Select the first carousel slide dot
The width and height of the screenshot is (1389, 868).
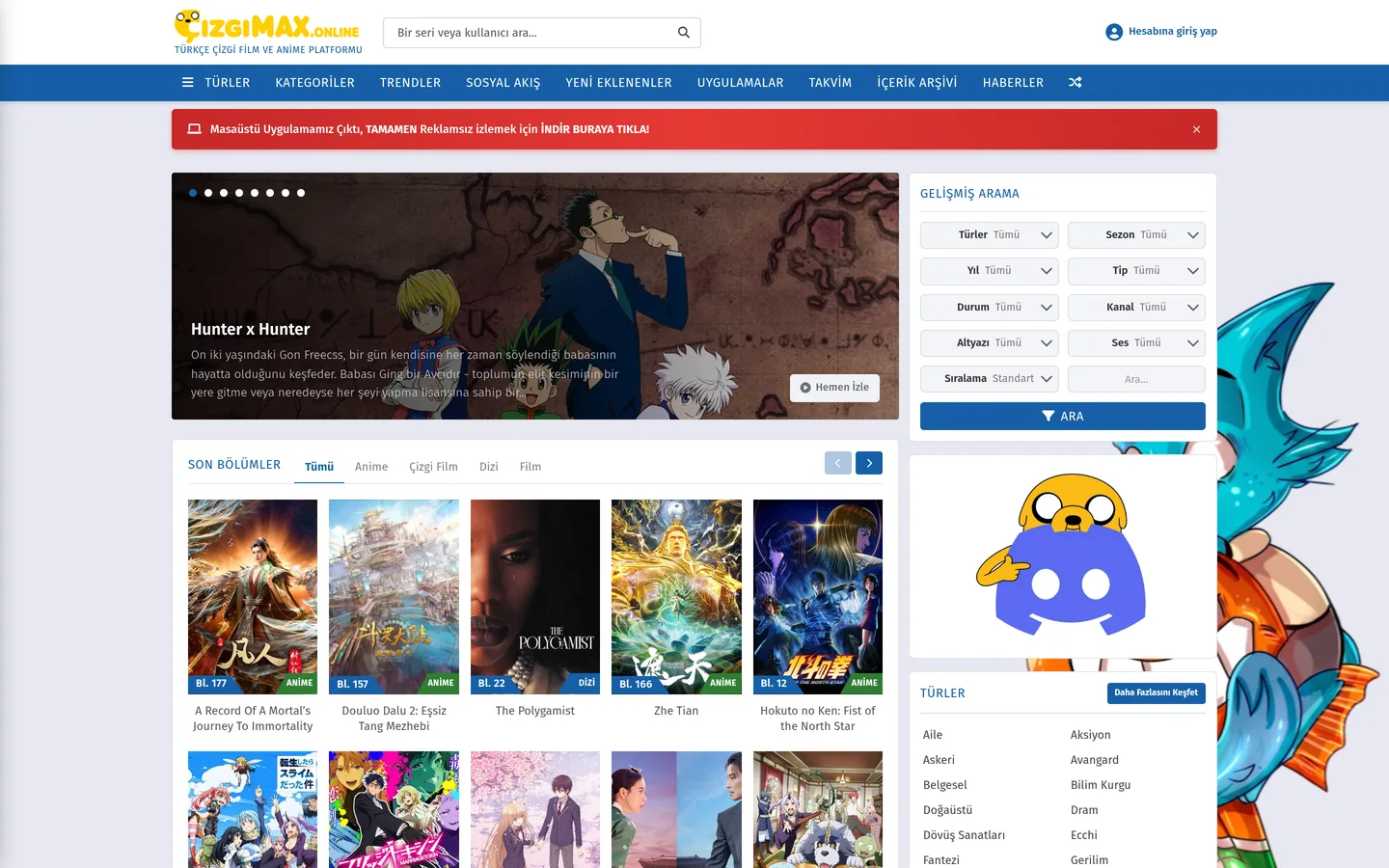(193, 193)
